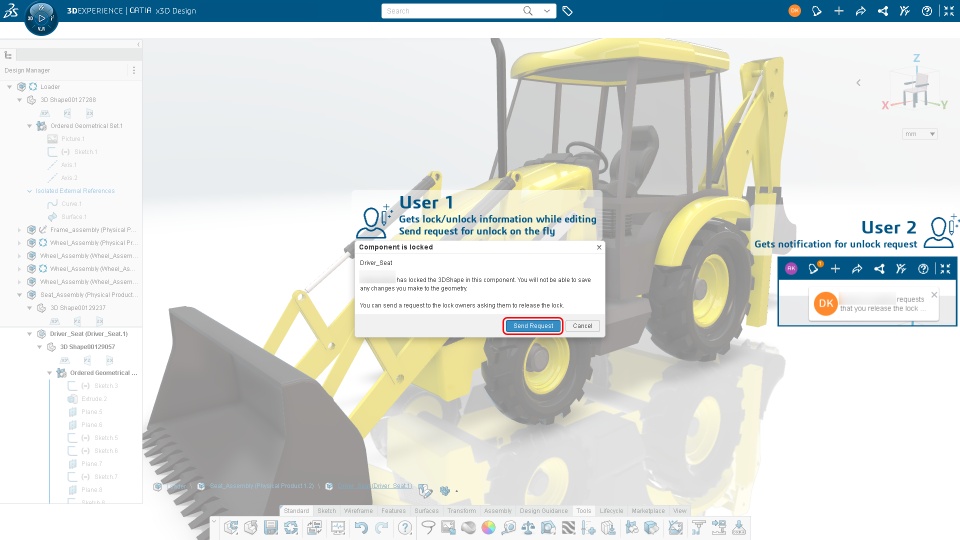The height and width of the screenshot is (540, 960).
Task: Open the tools icon beside help in the top bar
Action: point(904,11)
